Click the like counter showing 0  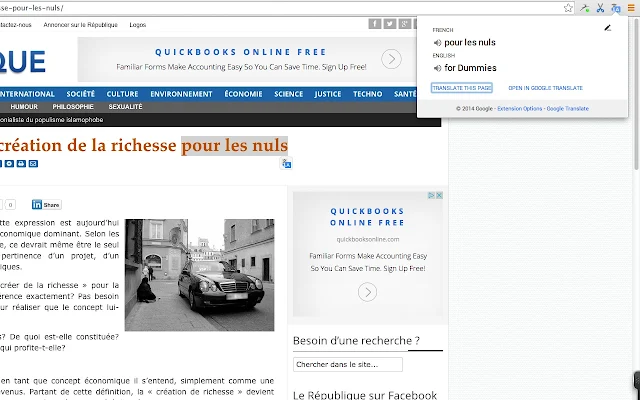pyautogui.click(x=11, y=204)
